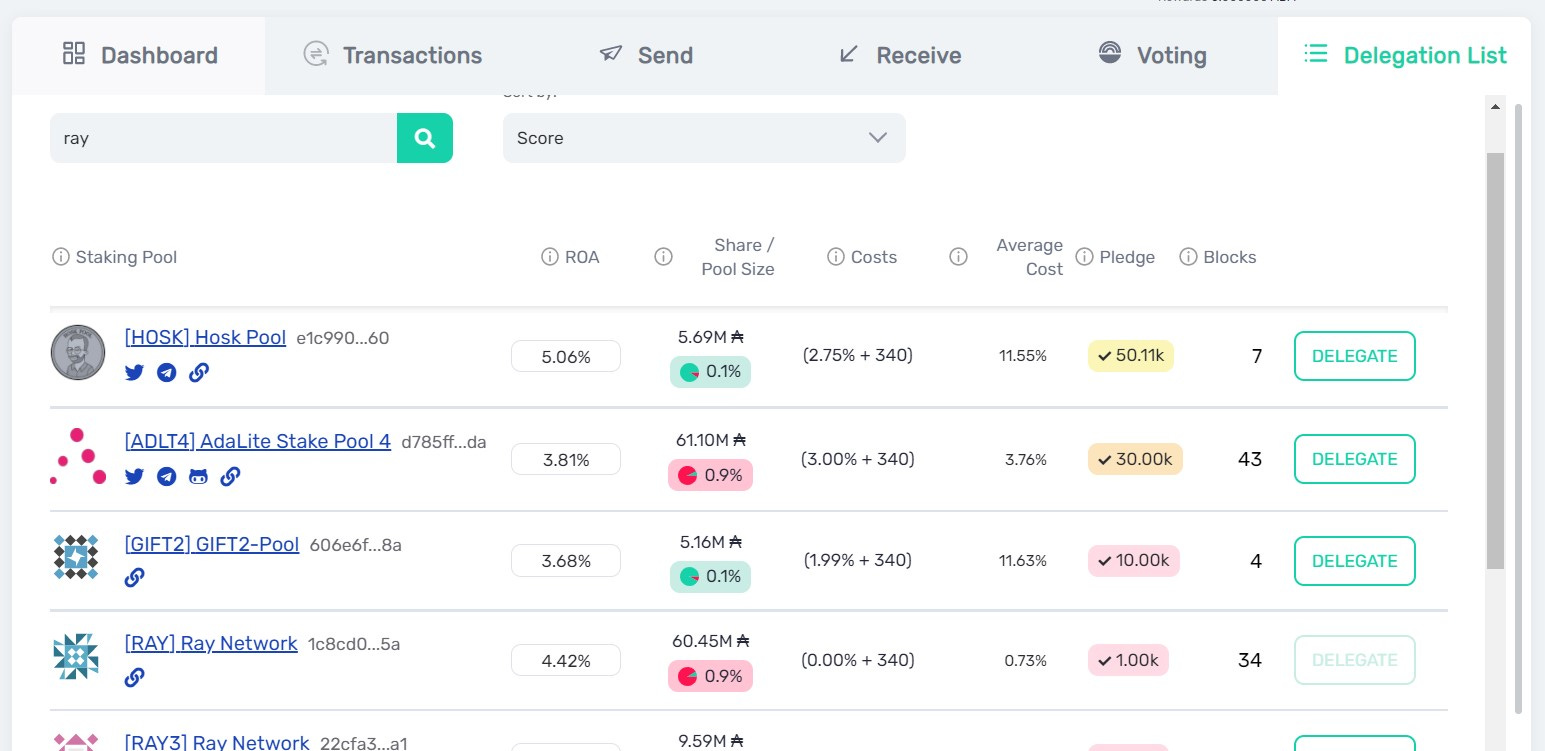Click the scrollbar up arrow

tap(1496, 105)
